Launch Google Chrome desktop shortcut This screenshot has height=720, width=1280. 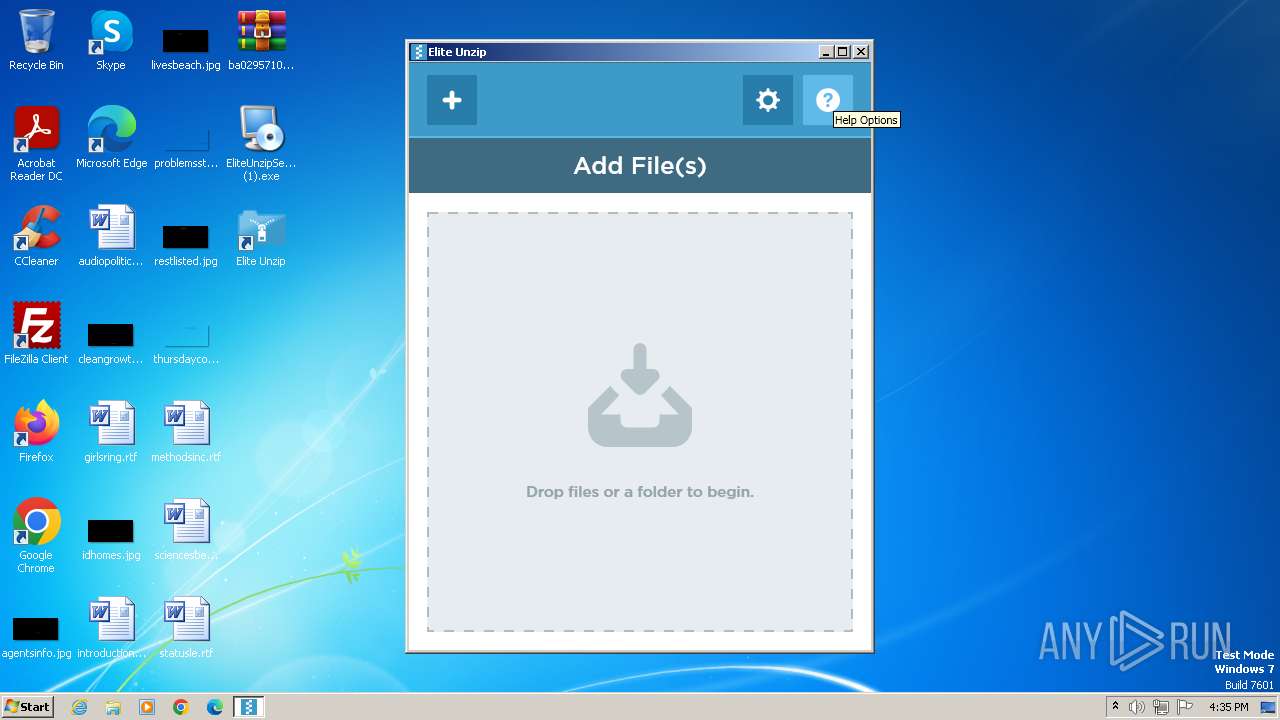click(36, 536)
